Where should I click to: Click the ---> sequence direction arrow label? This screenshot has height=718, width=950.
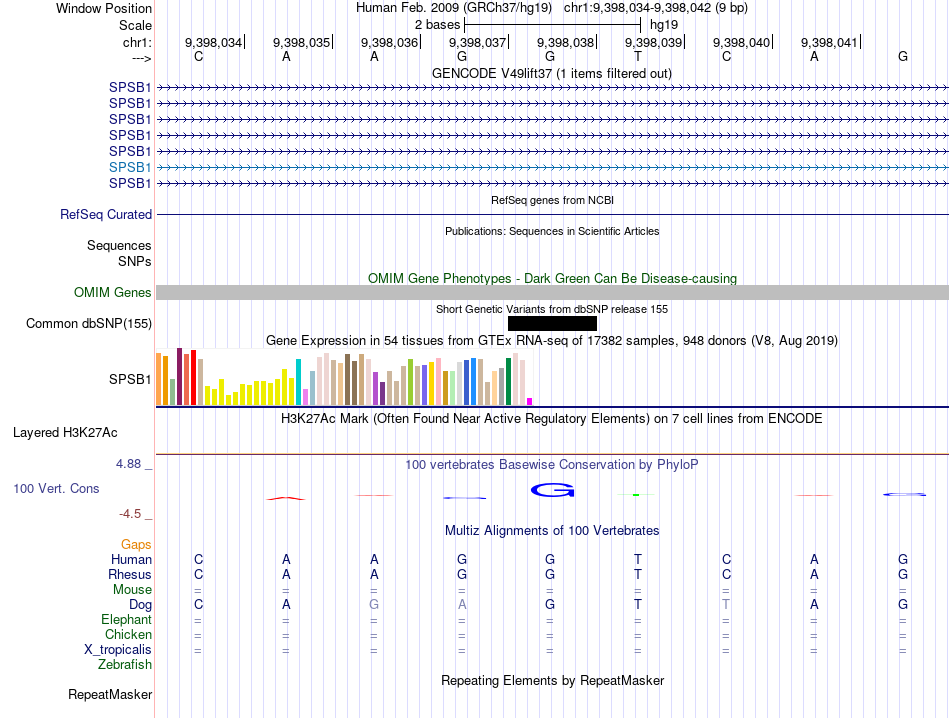(x=142, y=58)
